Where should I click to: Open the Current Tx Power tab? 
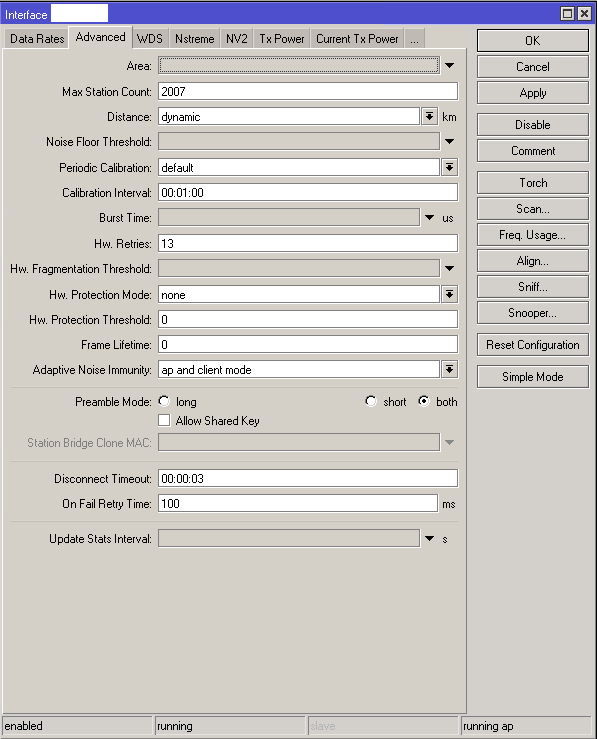coord(357,39)
